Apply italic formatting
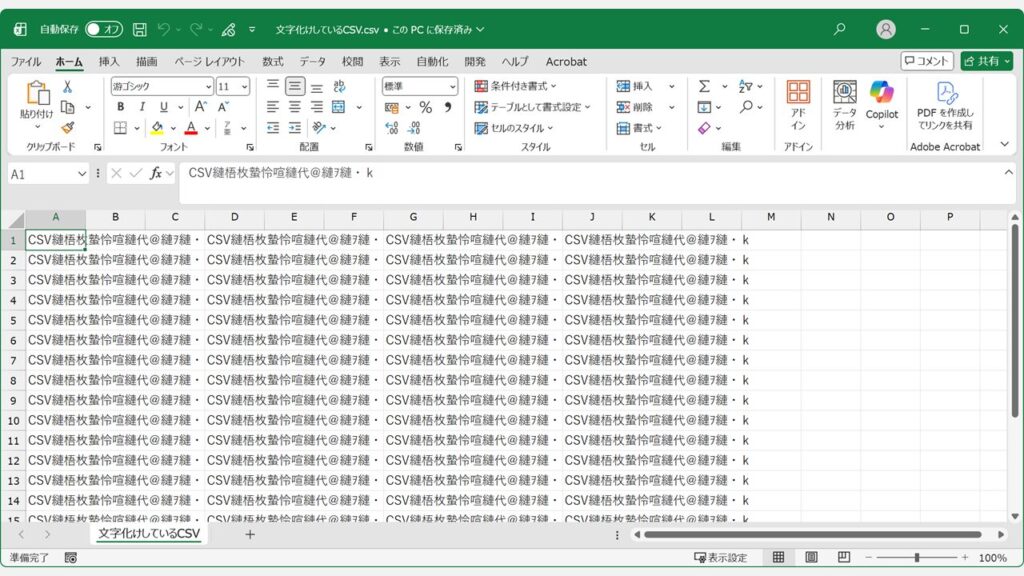 (142, 107)
